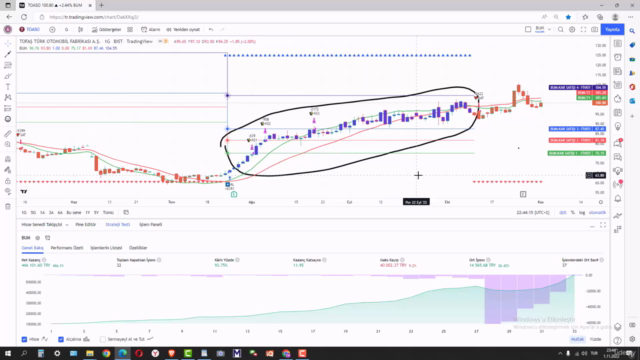
Task: Toggle otomatik auto scale
Action: tap(597, 213)
